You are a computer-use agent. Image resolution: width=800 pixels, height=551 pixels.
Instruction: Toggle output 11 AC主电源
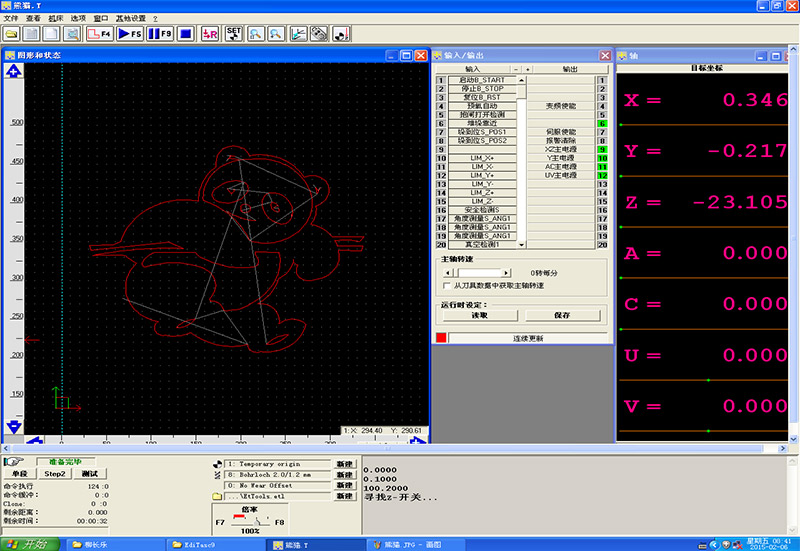click(x=602, y=167)
